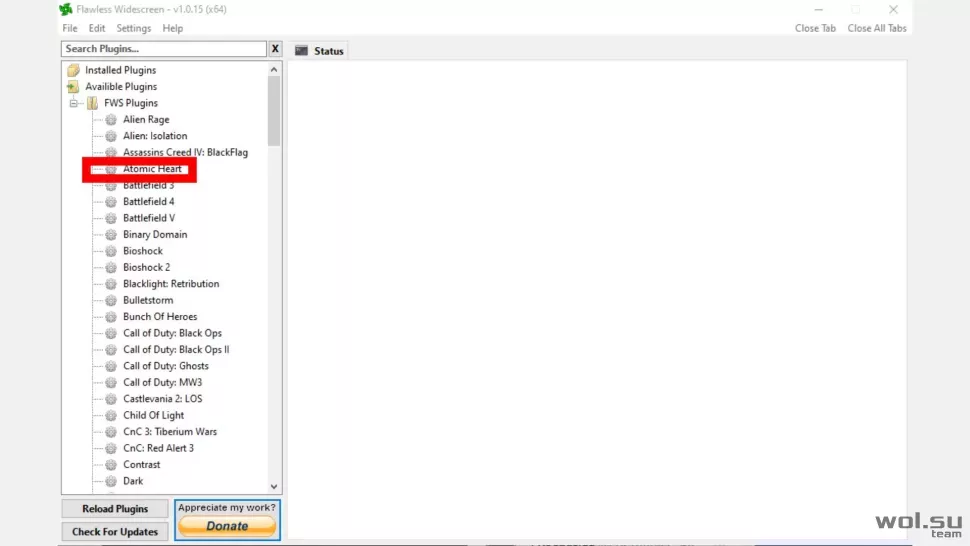Open the Help menu
Viewport: 970px width, 546px height.
pyautogui.click(x=173, y=28)
